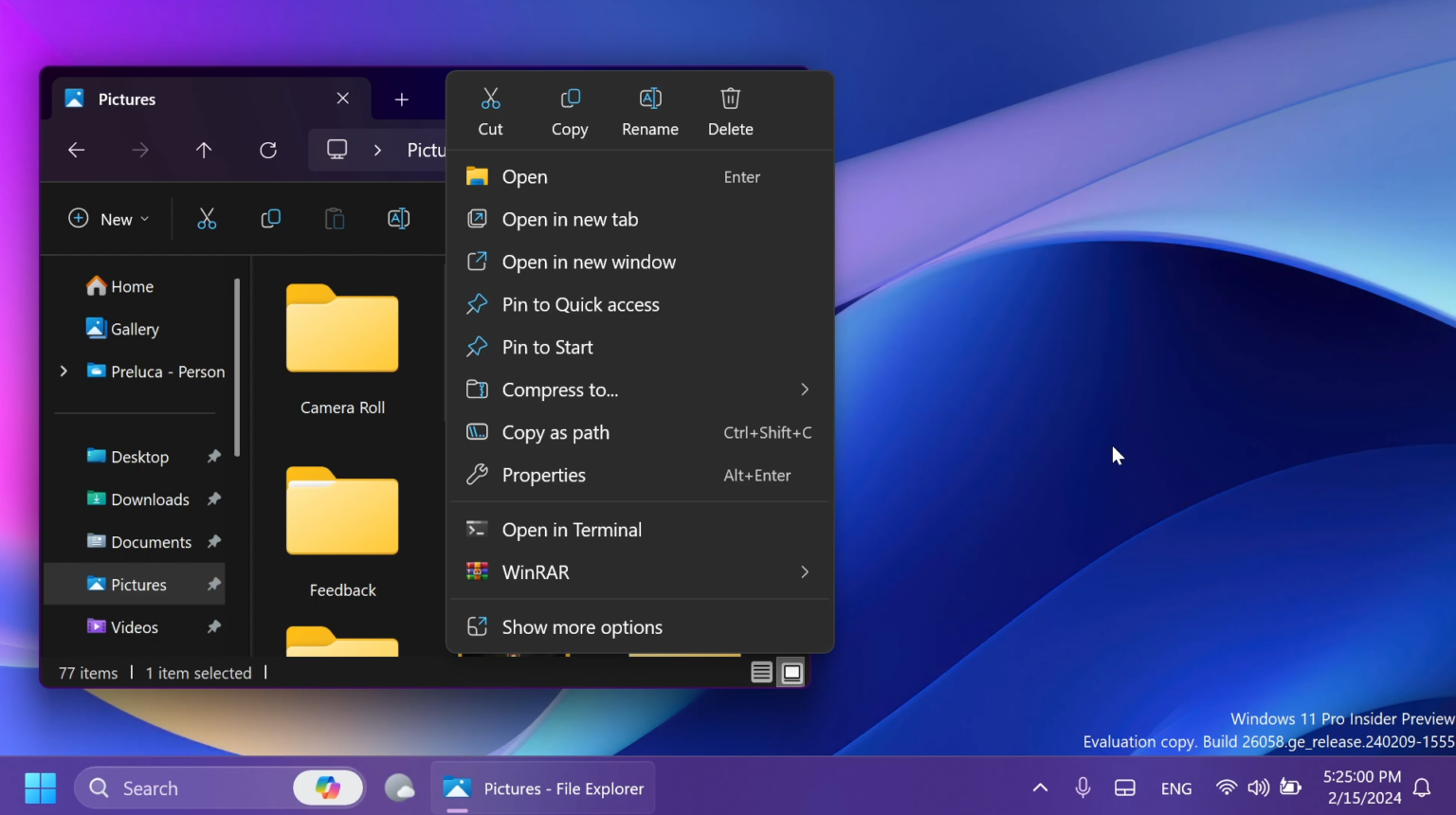Click the back navigation arrow
This screenshot has height=815, width=1456.
coord(76,150)
